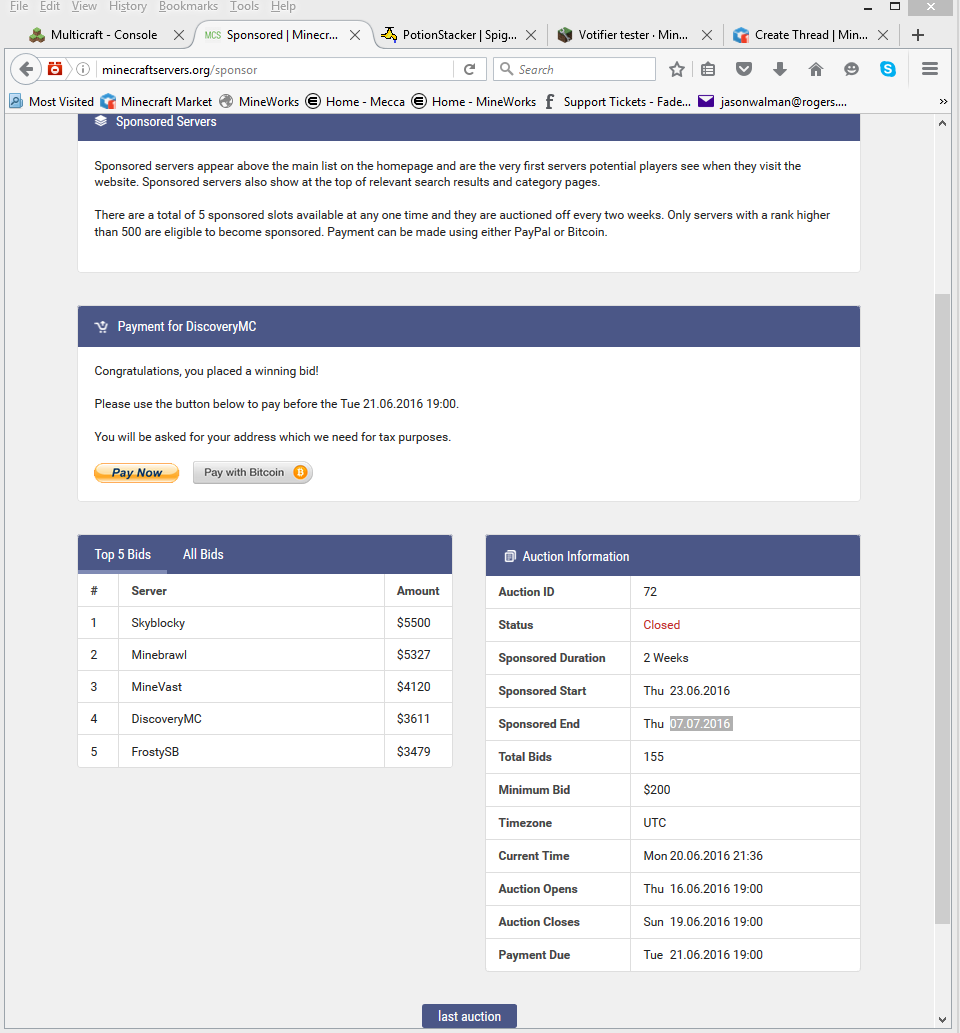Open the Bookmarks menu
Image resolution: width=960 pixels, height=1033 pixels.
tap(188, 6)
